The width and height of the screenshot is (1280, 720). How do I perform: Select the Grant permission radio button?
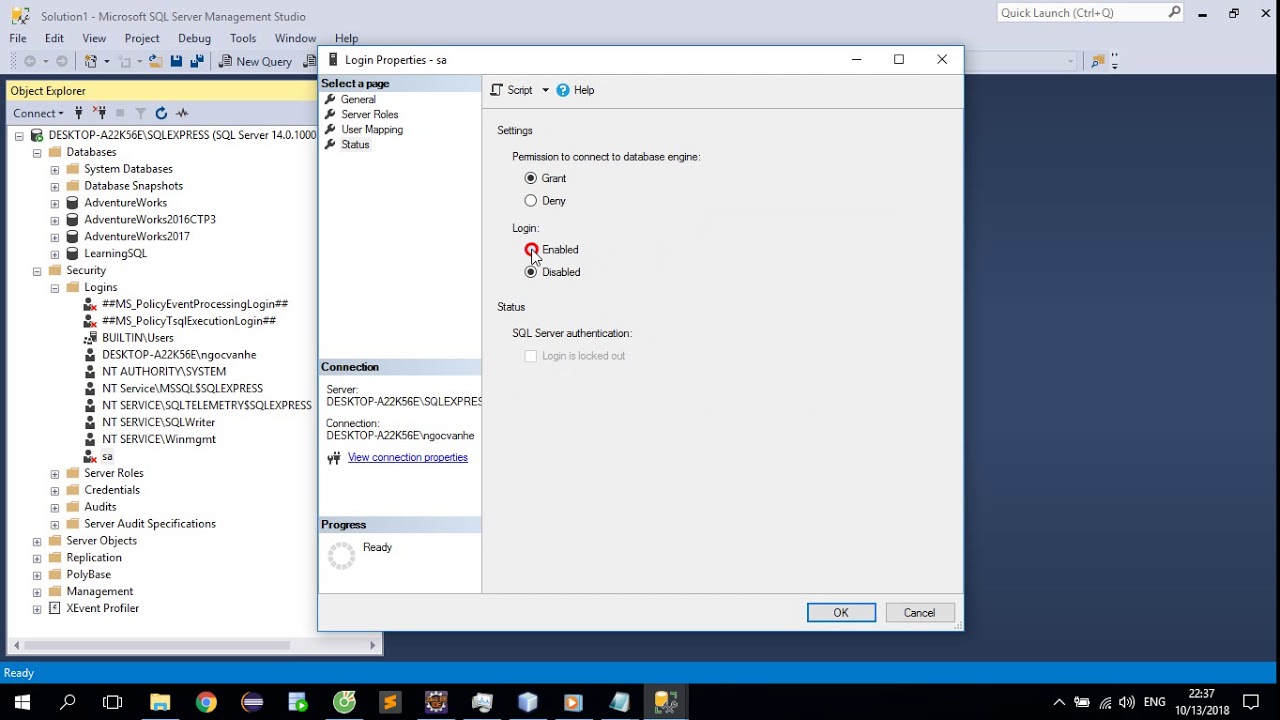pos(531,178)
